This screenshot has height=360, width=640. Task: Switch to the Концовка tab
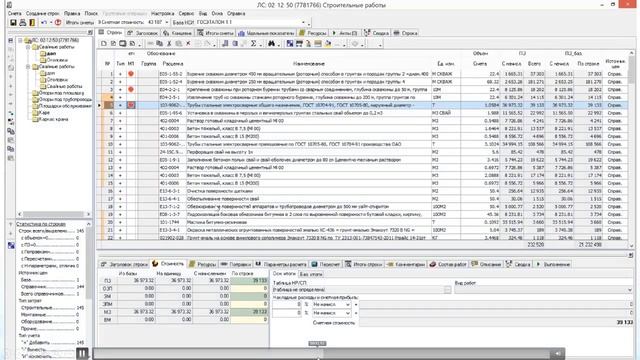177,33
